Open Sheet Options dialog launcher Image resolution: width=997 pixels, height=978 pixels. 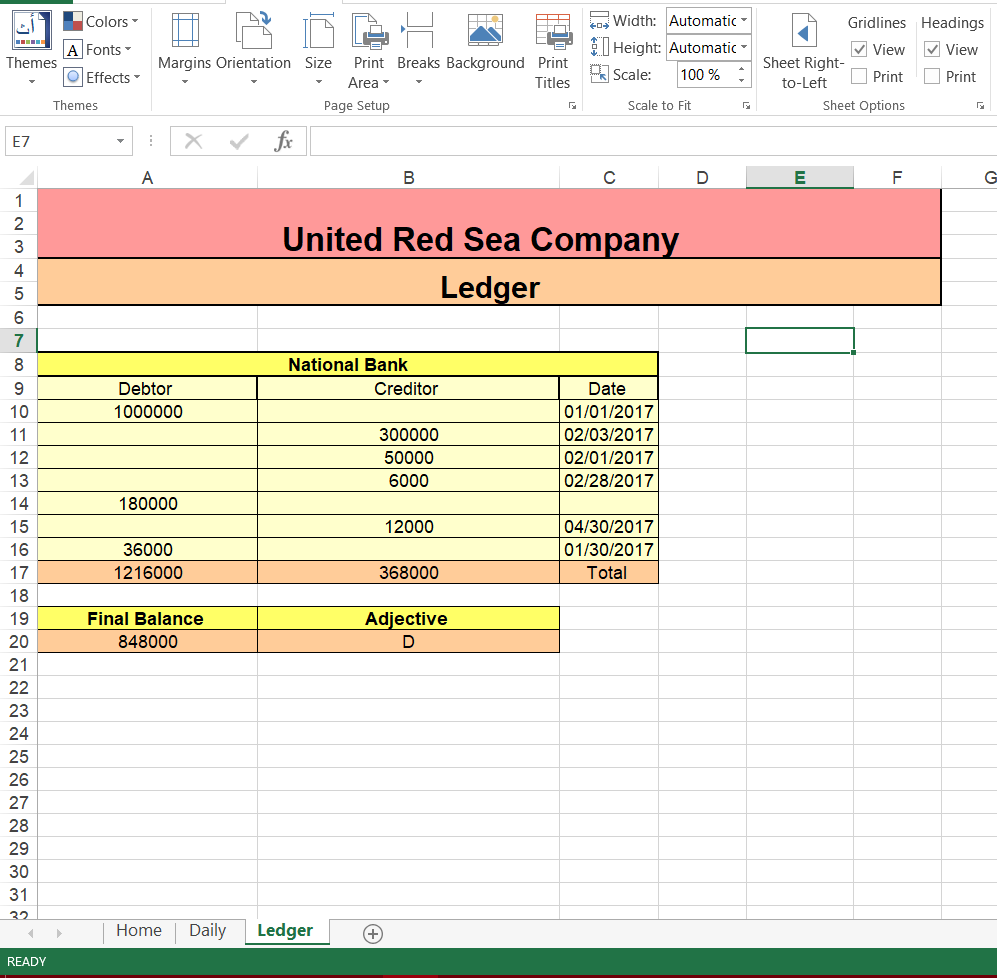click(x=980, y=106)
